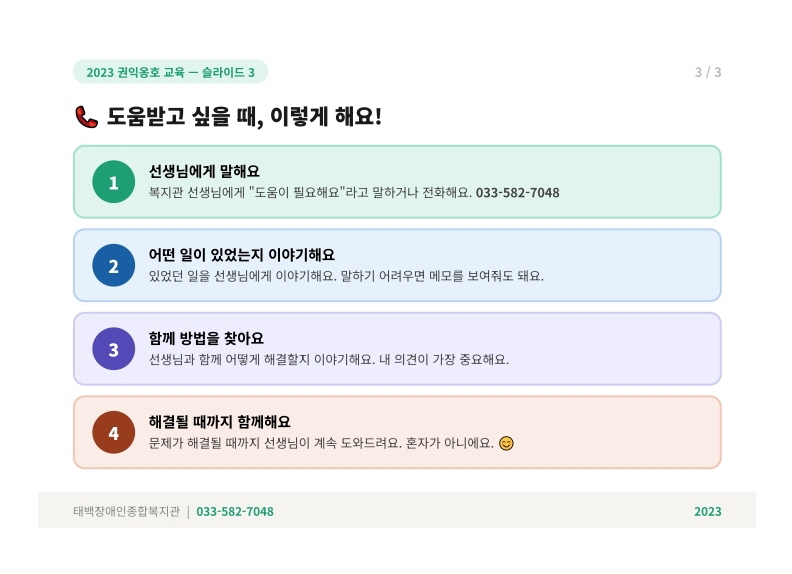Click the description text of step 2

click(x=346, y=276)
